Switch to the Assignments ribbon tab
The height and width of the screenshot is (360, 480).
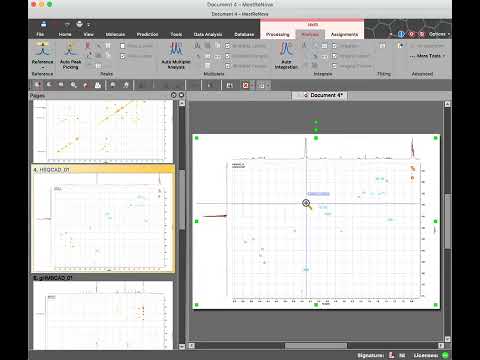[344, 34]
